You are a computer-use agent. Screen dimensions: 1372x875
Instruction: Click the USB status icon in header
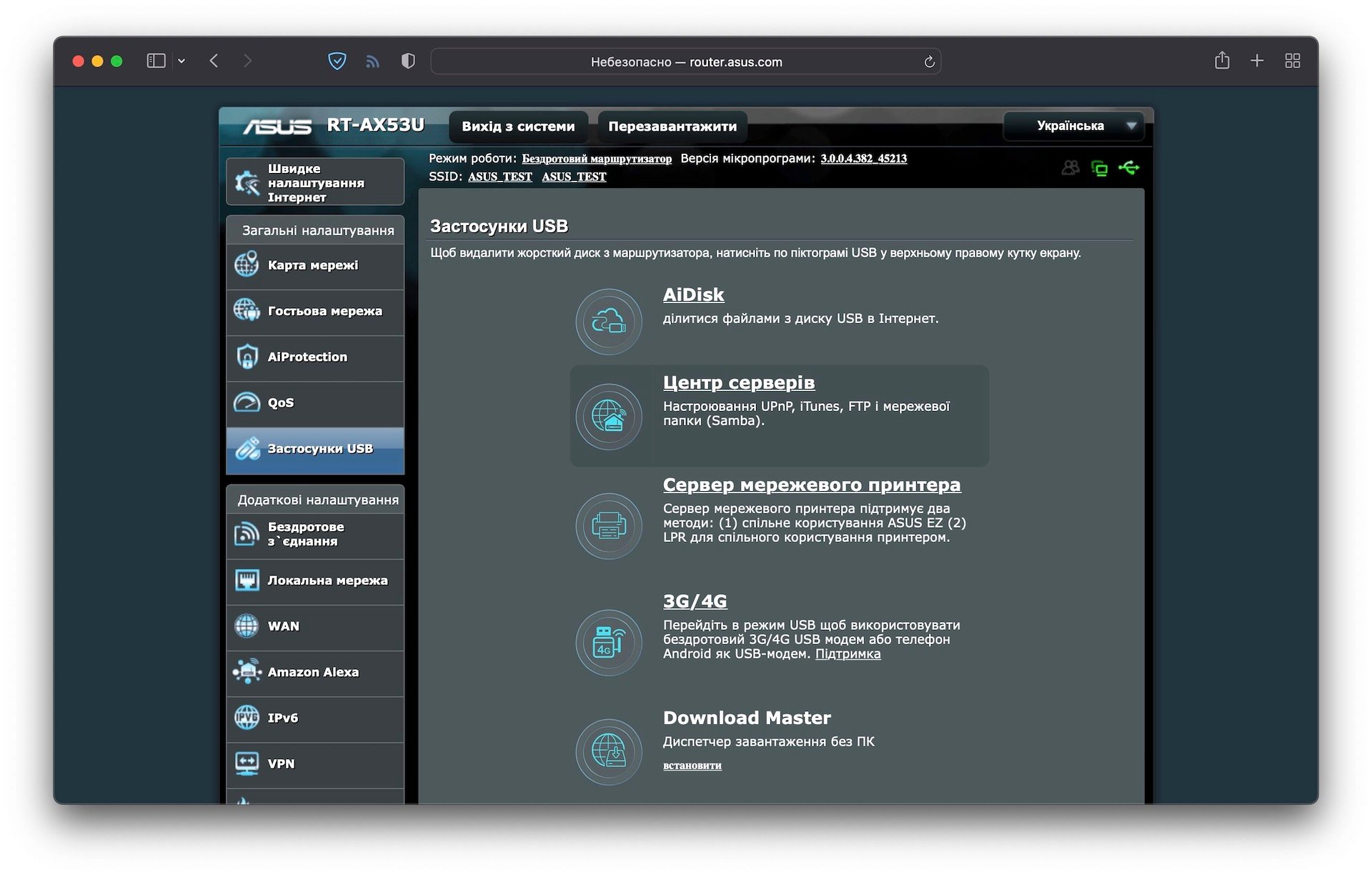(x=1129, y=168)
